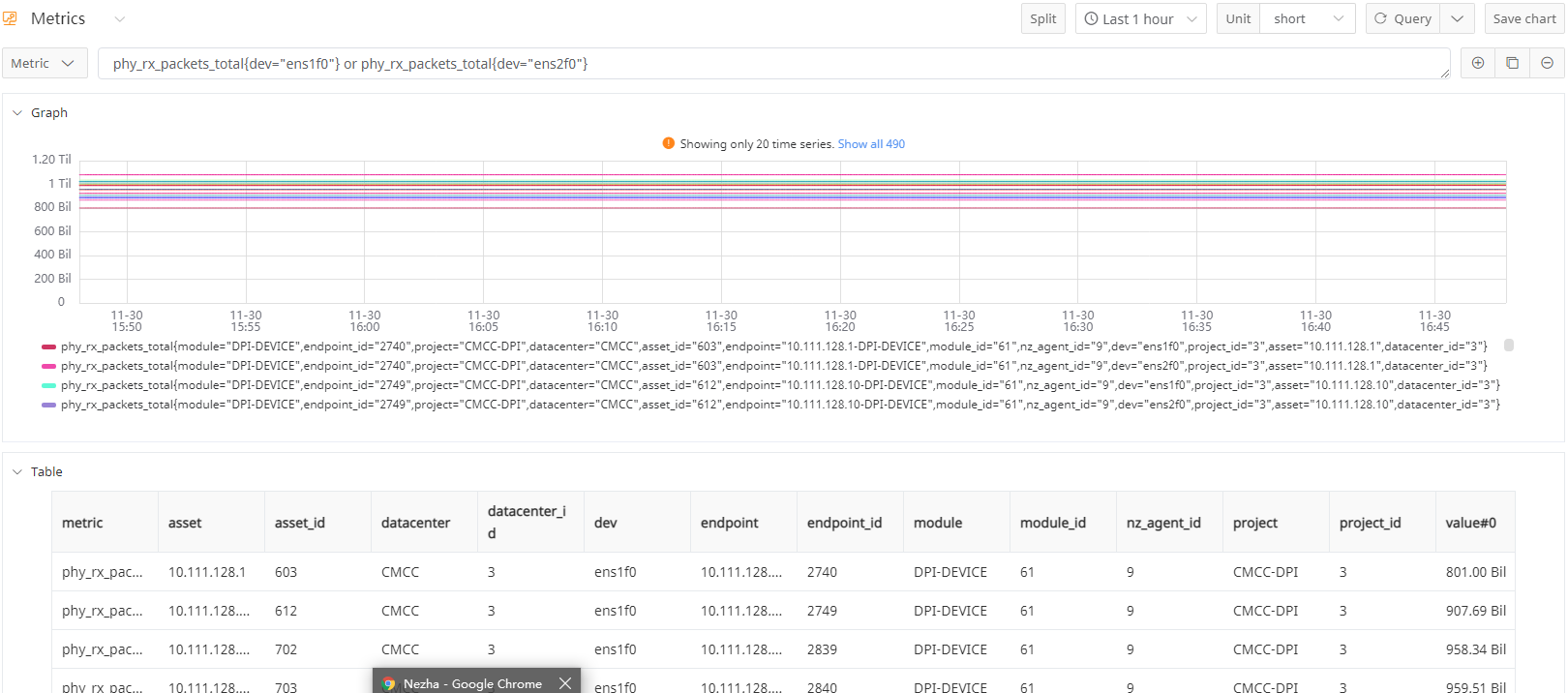Click the Chrome icon in taskbar preview
Image resolution: width=1568 pixels, height=693 pixels.
tap(389, 683)
